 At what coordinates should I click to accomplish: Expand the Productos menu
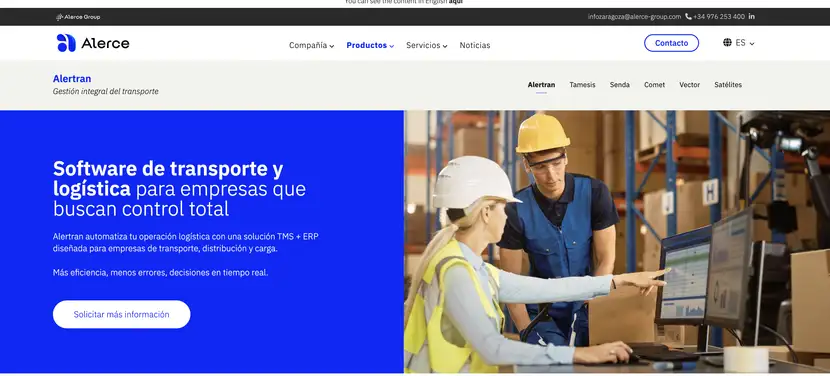pyautogui.click(x=370, y=46)
